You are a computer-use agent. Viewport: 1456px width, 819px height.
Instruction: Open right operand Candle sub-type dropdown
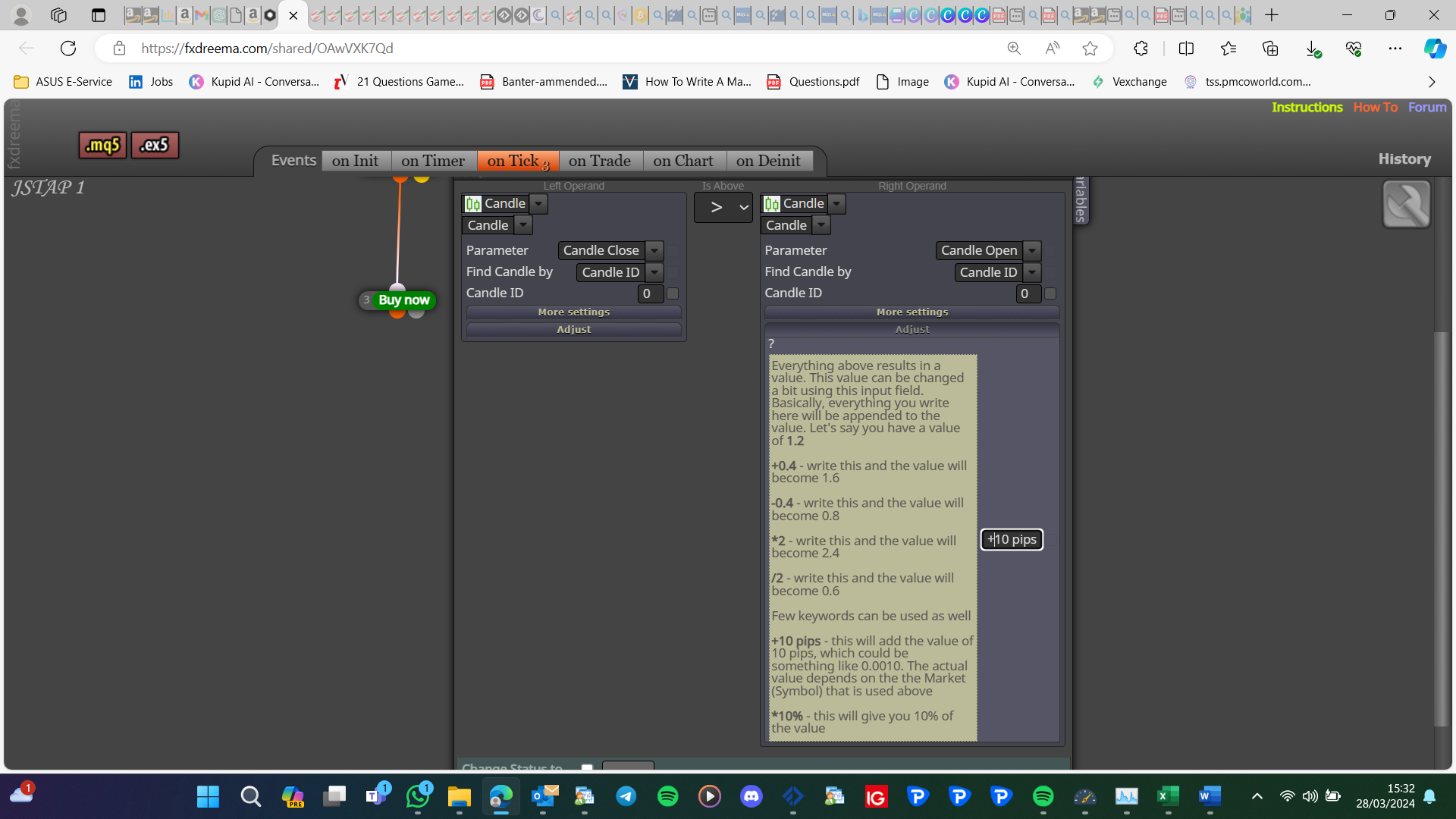(822, 225)
